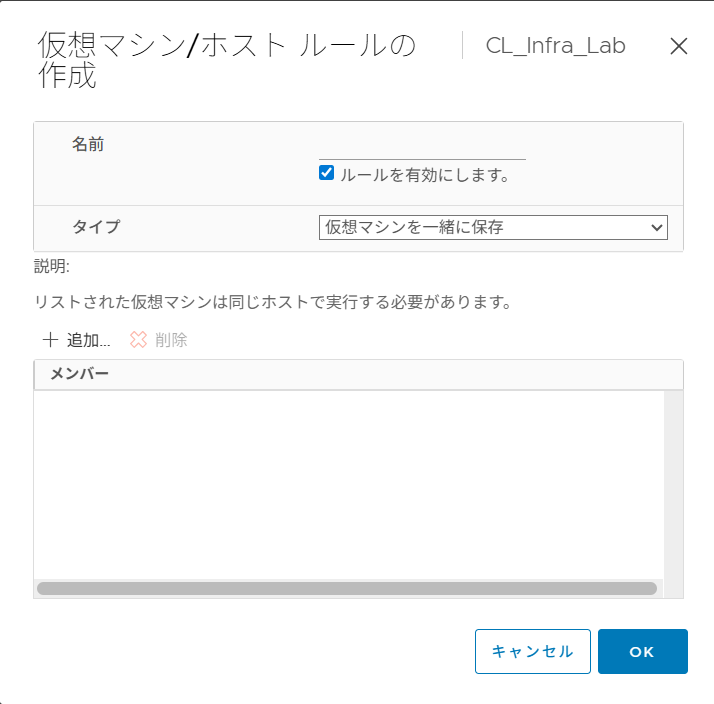This screenshot has height=704, width=714.
Task: Click the CL_Infra_Lab cluster name
Action: coord(555,46)
